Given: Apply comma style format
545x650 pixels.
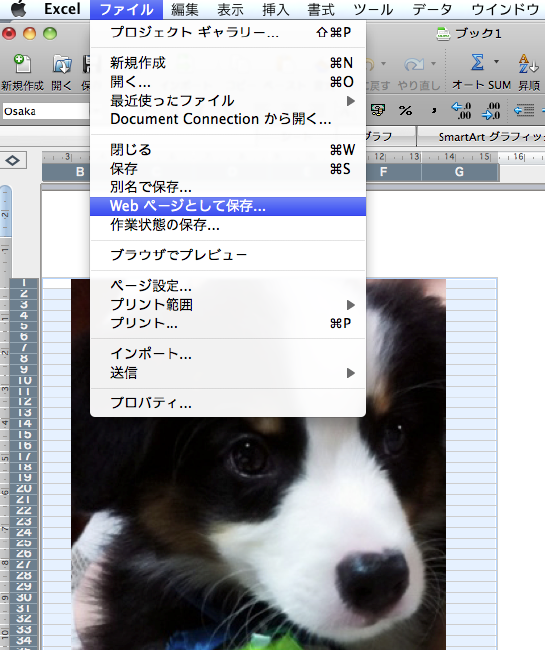Looking at the screenshot, I should tap(434, 110).
